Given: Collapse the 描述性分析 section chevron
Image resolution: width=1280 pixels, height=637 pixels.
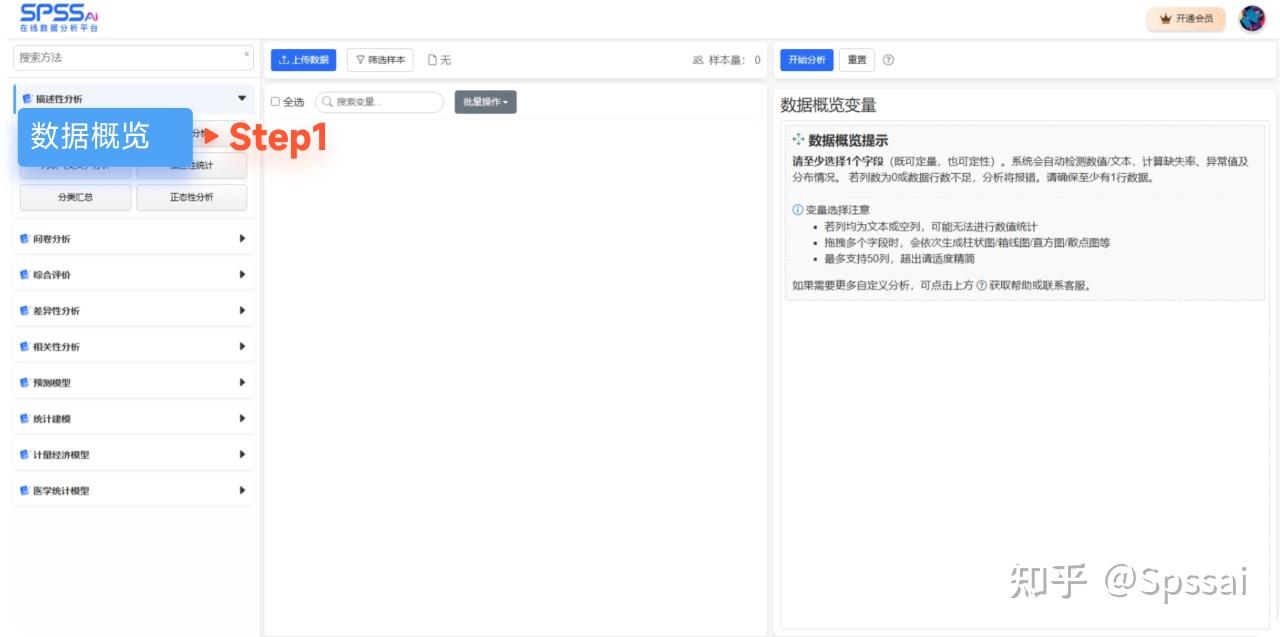Looking at the screenshot, I should tap(243, 100).
